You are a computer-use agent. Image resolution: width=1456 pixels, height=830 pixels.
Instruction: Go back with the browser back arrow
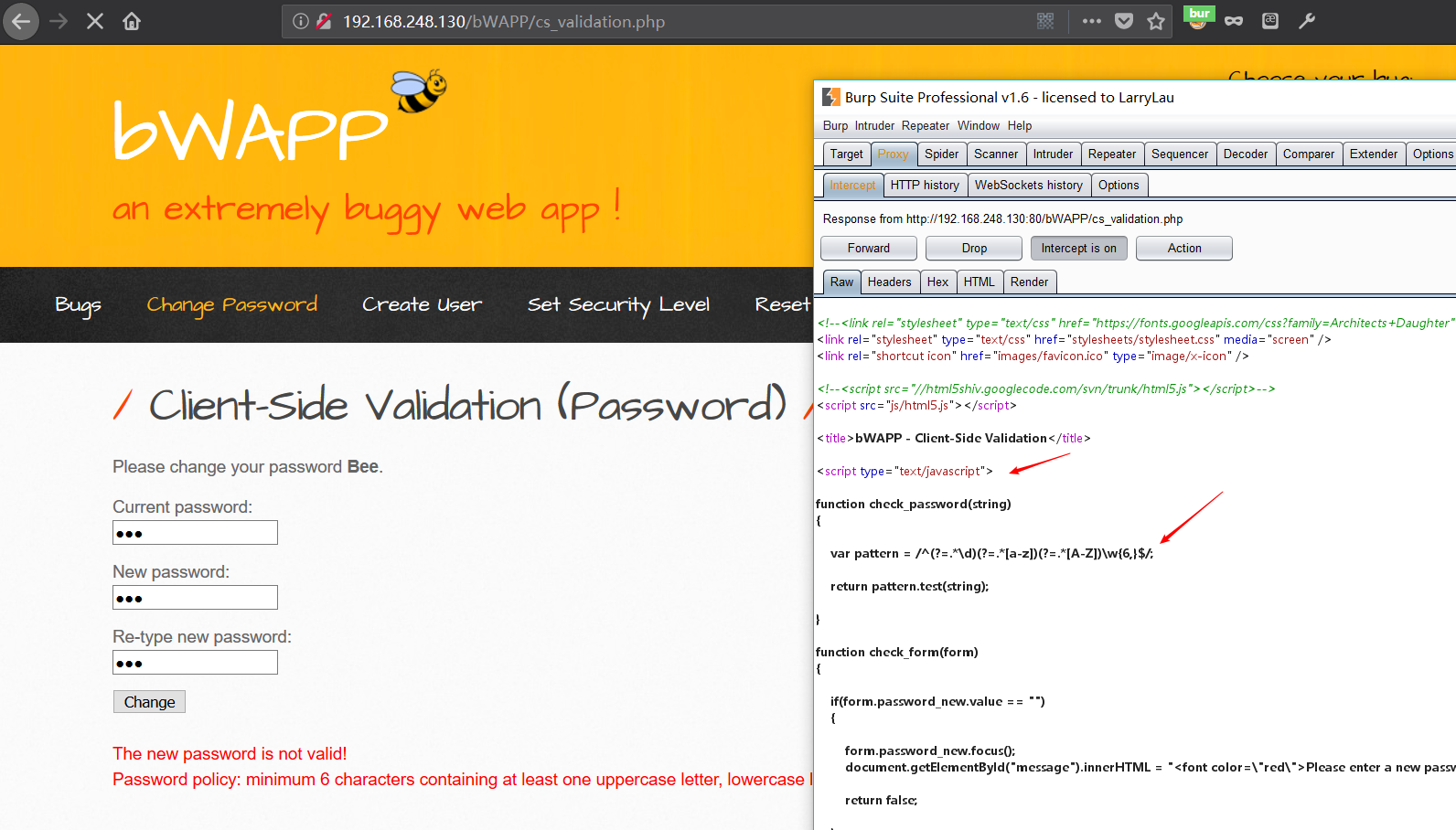[x=20, y=21]
